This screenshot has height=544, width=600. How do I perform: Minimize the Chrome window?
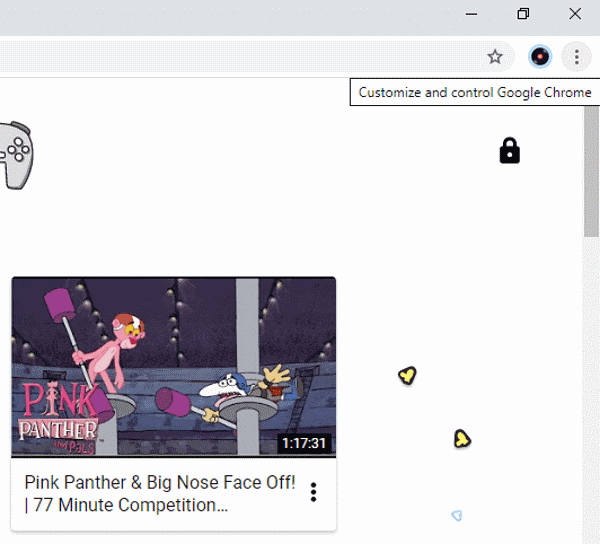[471, 14]
